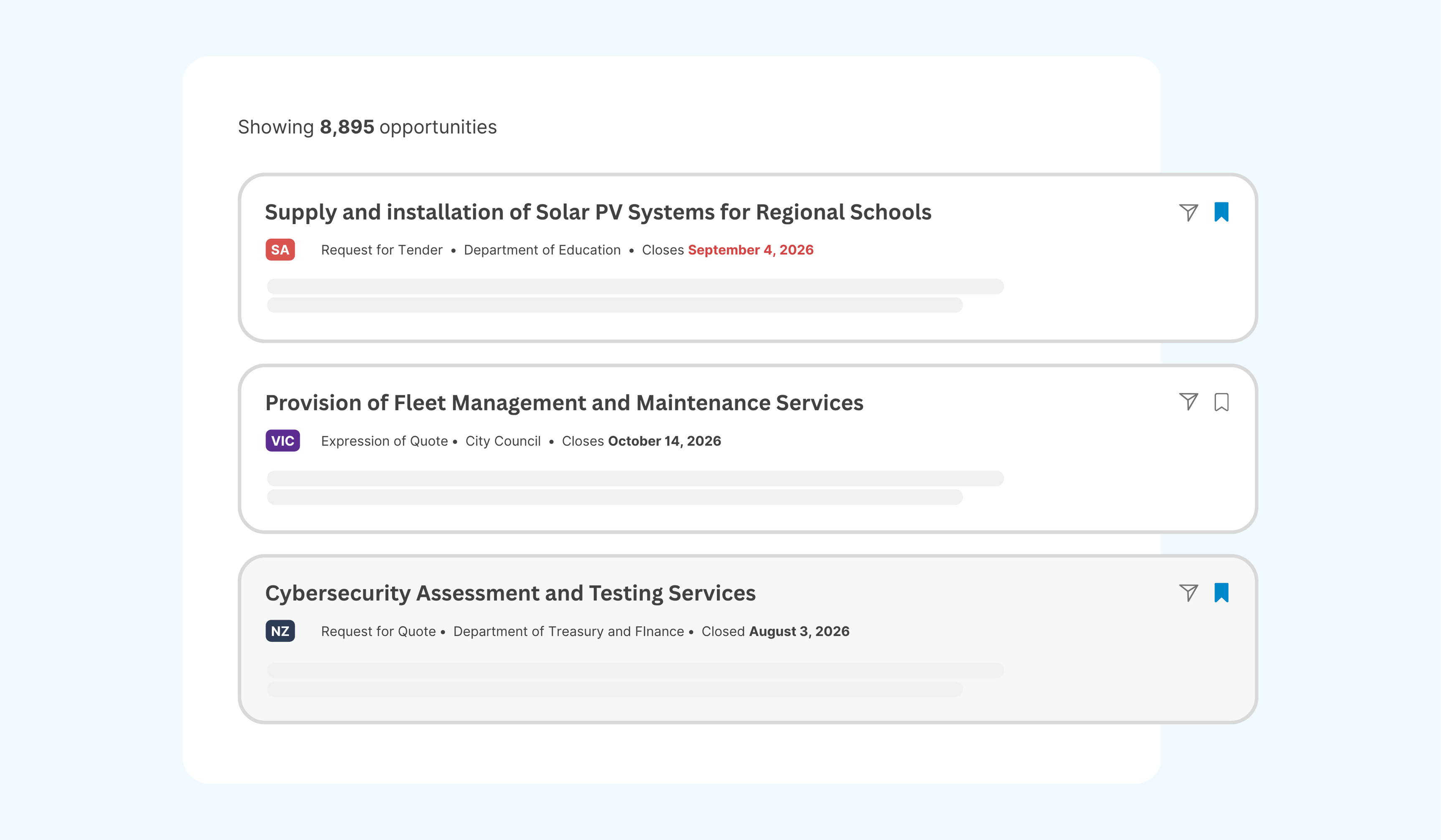Select the 'Request for Tender' text
Screen dimensions: 1441x840
point(381,250)
